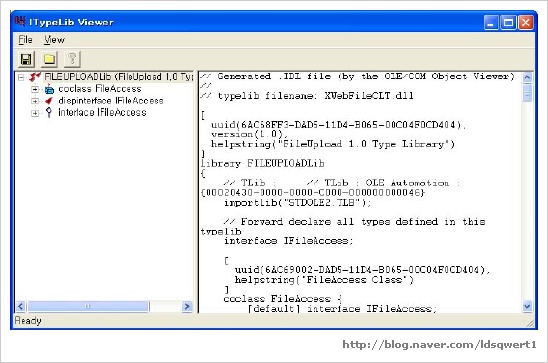Click the 'coclass FileAccess {' code line
The width and height of the screenshot is (548, 363).
click(x=282, y=299)
